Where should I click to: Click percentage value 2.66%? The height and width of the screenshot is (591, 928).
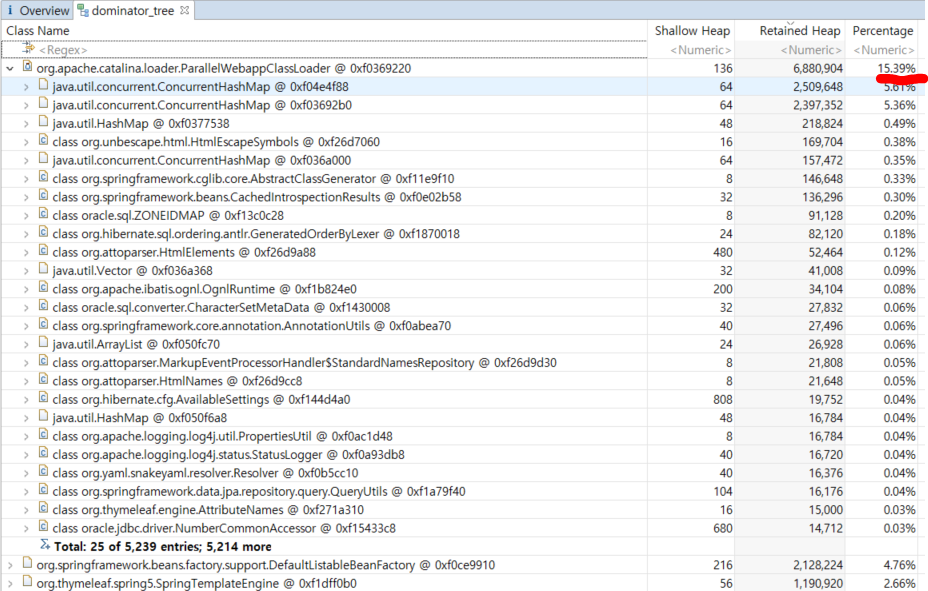point(899,584)
